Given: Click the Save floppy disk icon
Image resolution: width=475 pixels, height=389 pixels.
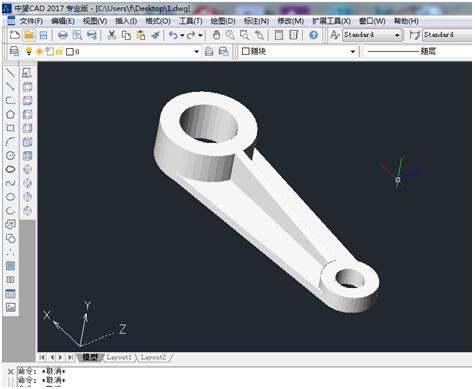Looking at the screenshot, I should point(43,35).
